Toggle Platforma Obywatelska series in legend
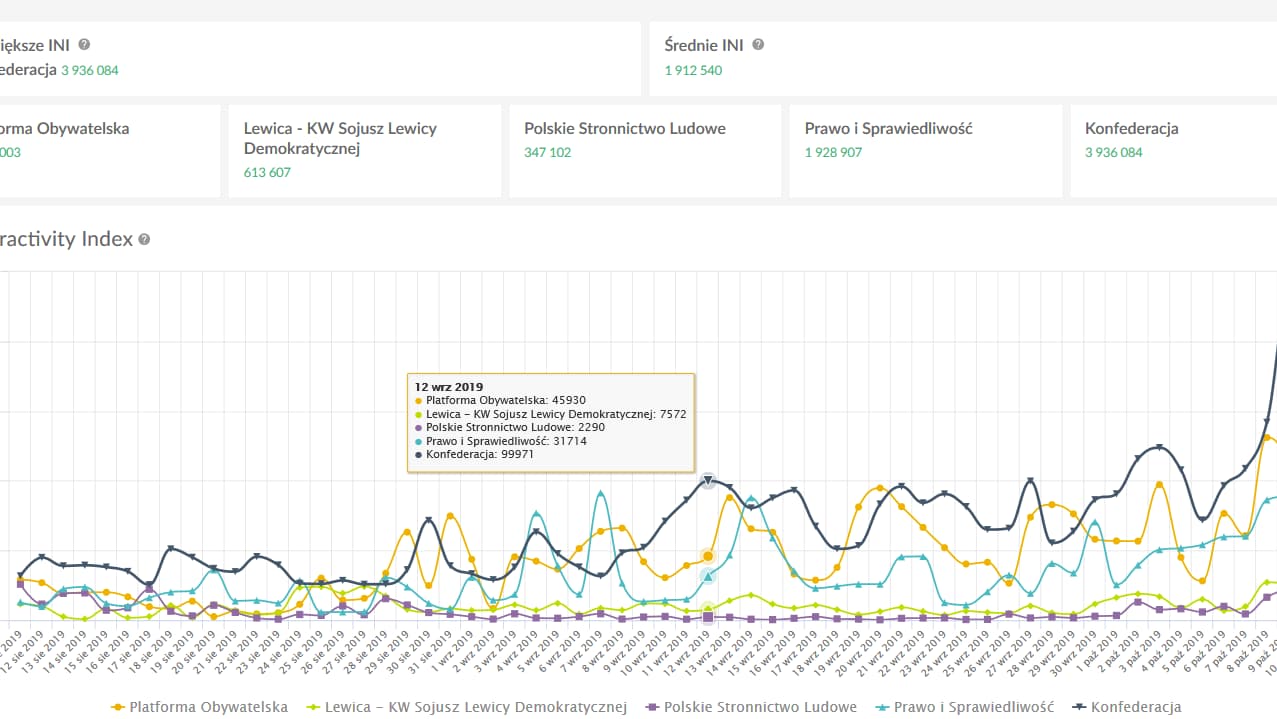 point(199,707)
